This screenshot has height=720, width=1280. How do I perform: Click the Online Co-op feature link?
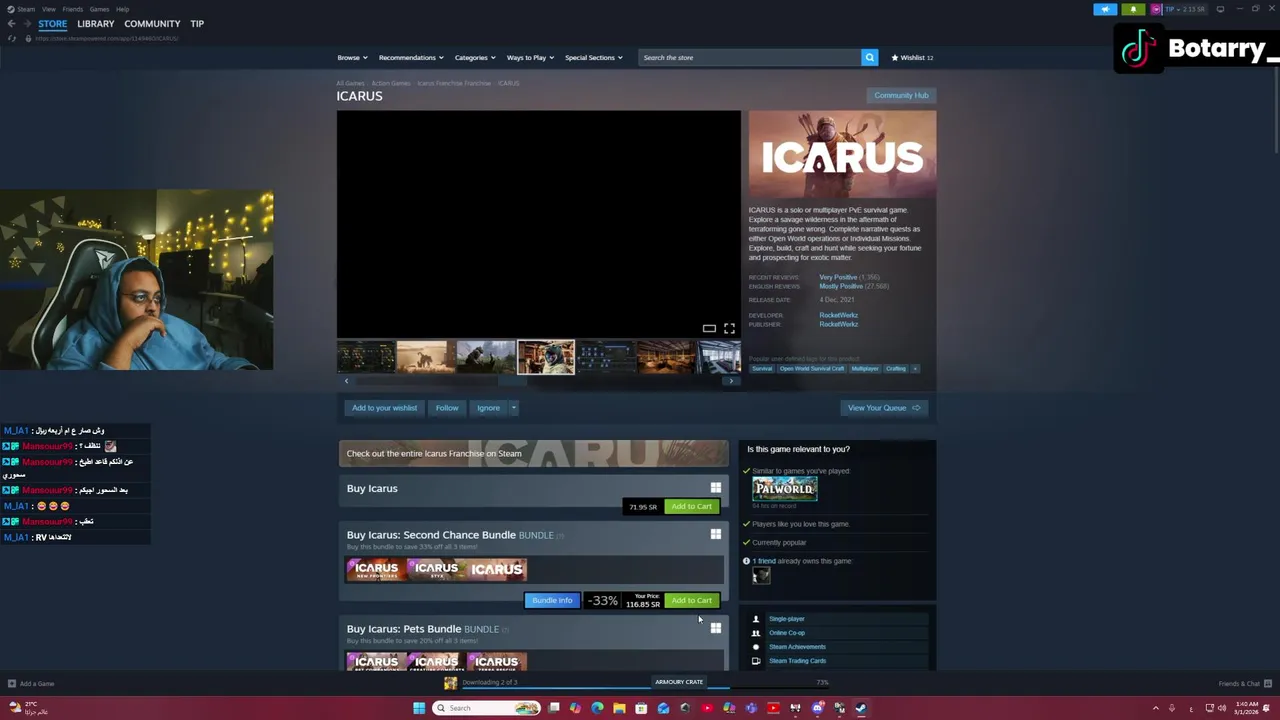click(787, 633)
